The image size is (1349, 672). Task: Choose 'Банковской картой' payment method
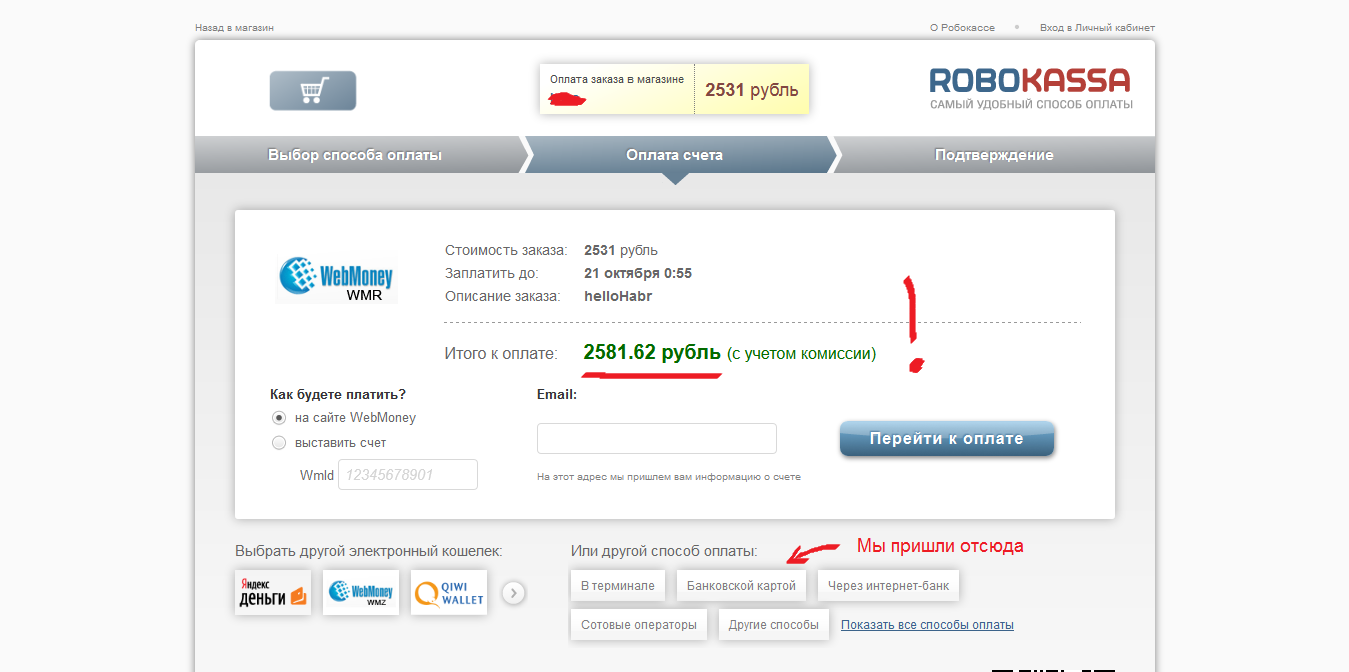click(x=741, y=586)
